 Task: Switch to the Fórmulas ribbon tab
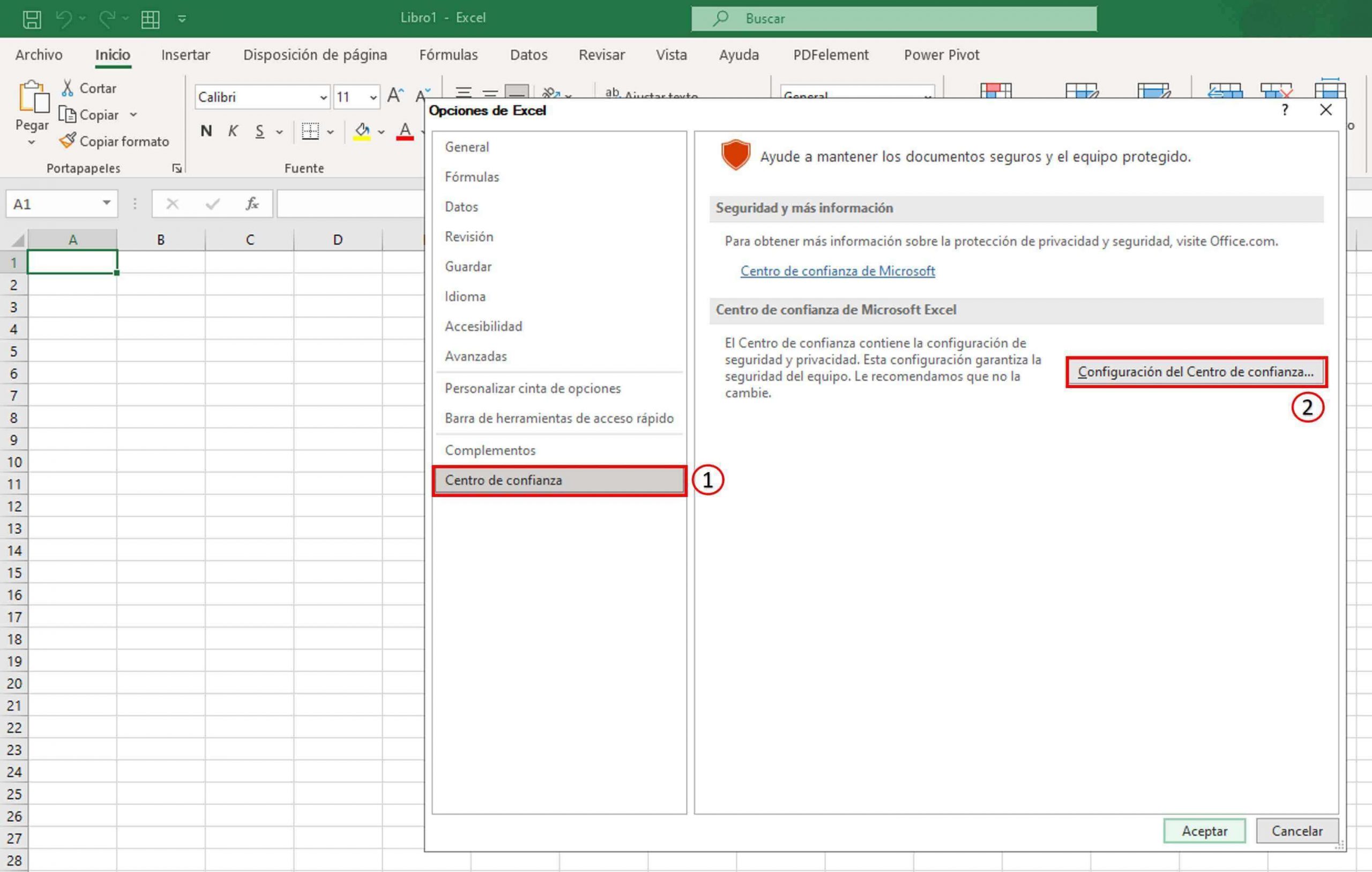click(449, 55)
